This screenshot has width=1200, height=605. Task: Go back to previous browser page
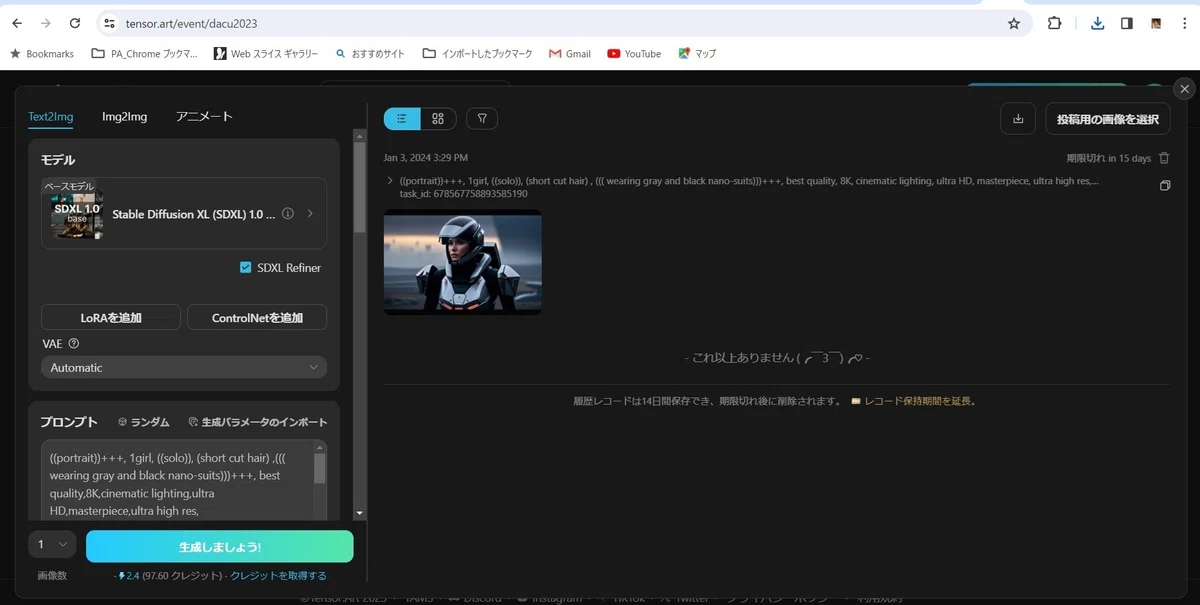[x=17, y=23]
